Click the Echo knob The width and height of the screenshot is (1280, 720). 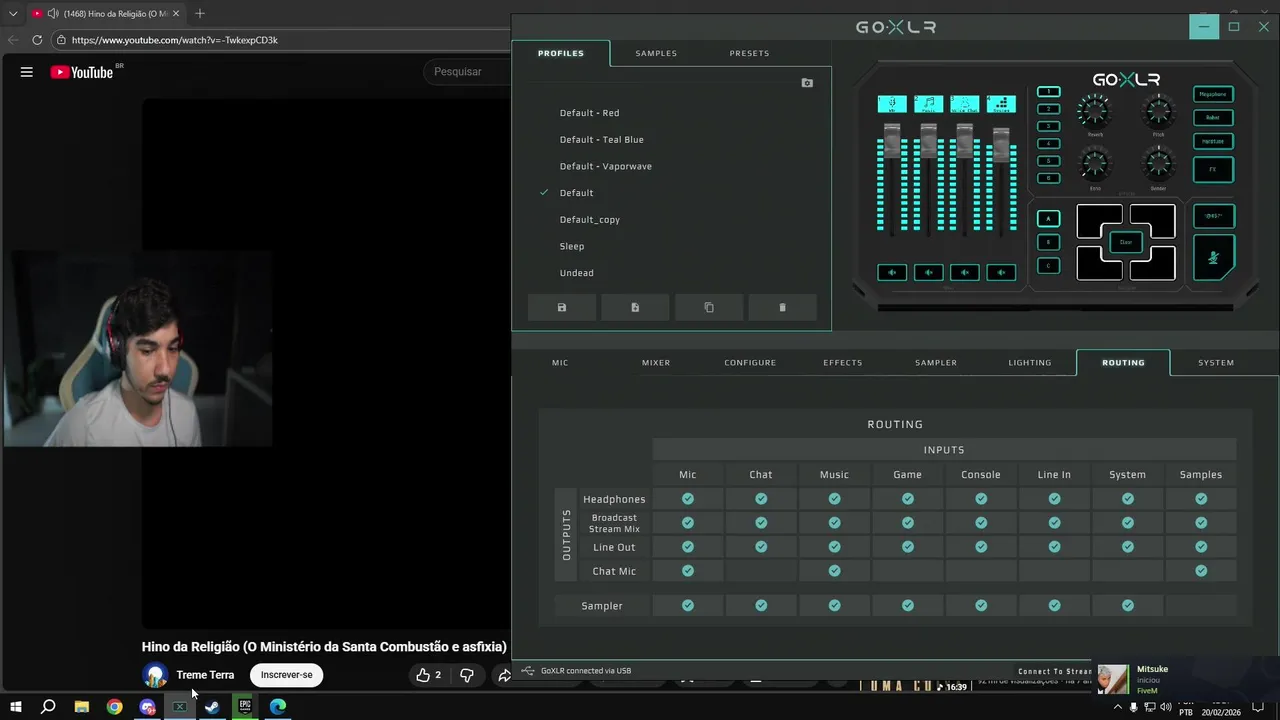pos(1094,163)
